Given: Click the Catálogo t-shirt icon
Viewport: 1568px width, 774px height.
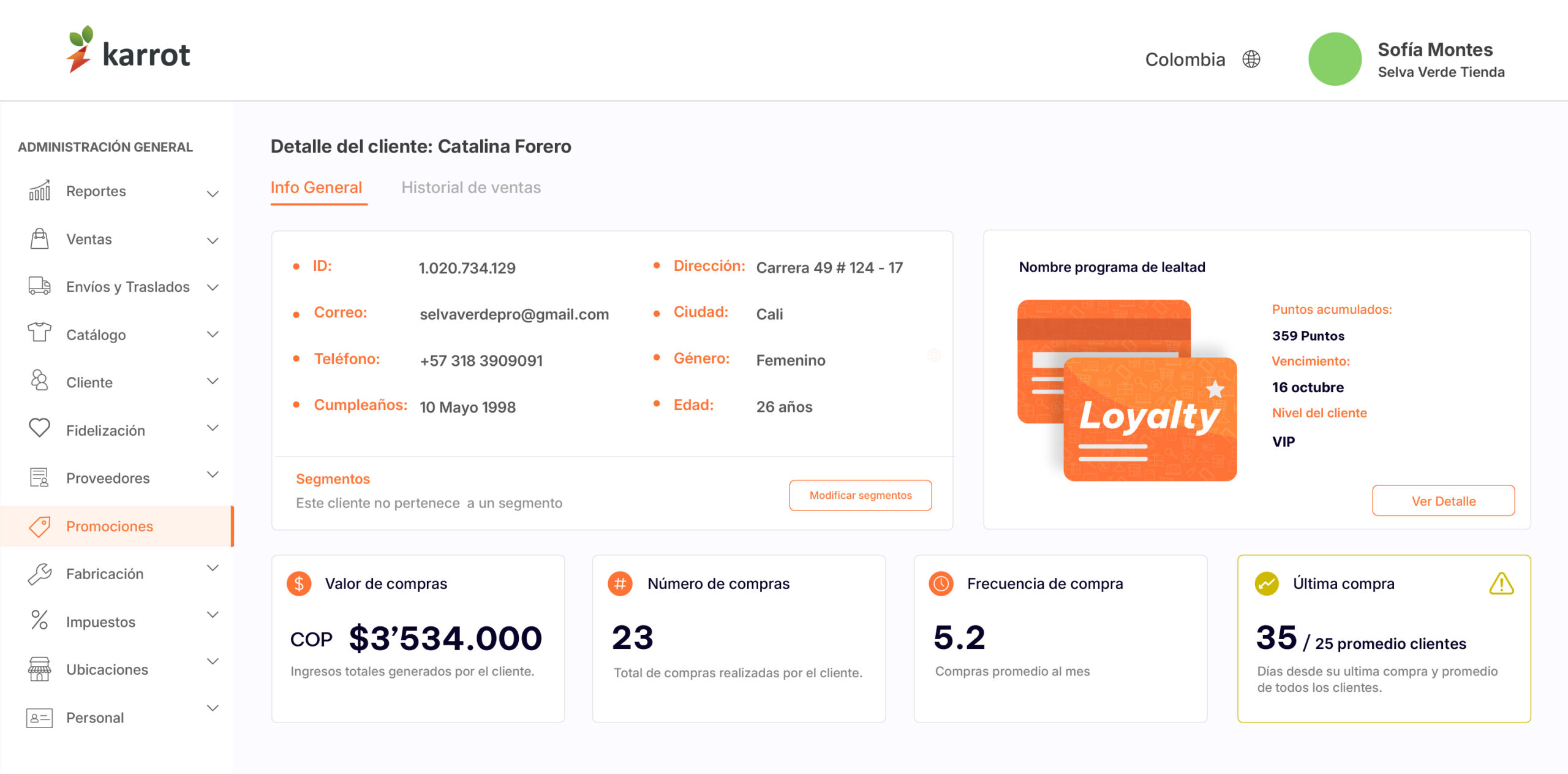Looking at the screenshot, I should coord(40,332).
